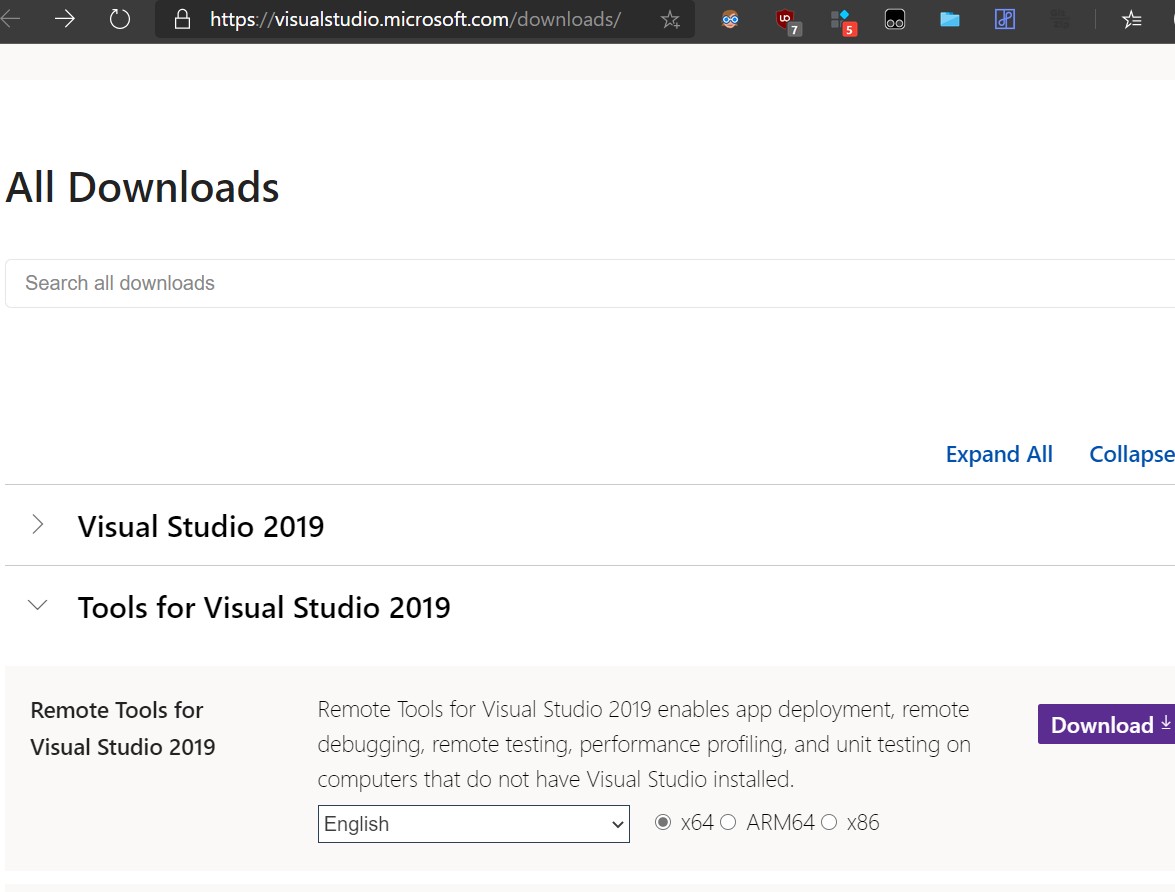This screenshot has width=1175, height=892.
Task: Click the purple music-note extension icon
Action: coord(1004,19)
